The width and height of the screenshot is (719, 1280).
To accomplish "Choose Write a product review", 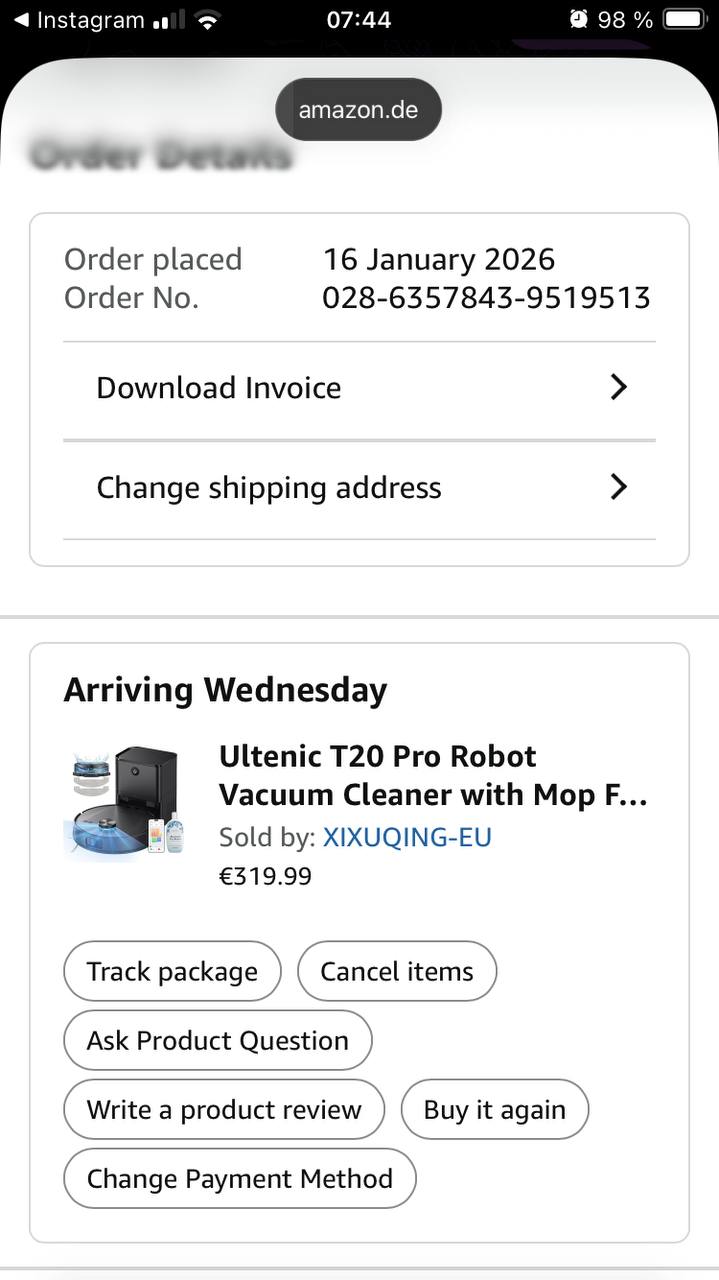I will tap(224, 1109).
